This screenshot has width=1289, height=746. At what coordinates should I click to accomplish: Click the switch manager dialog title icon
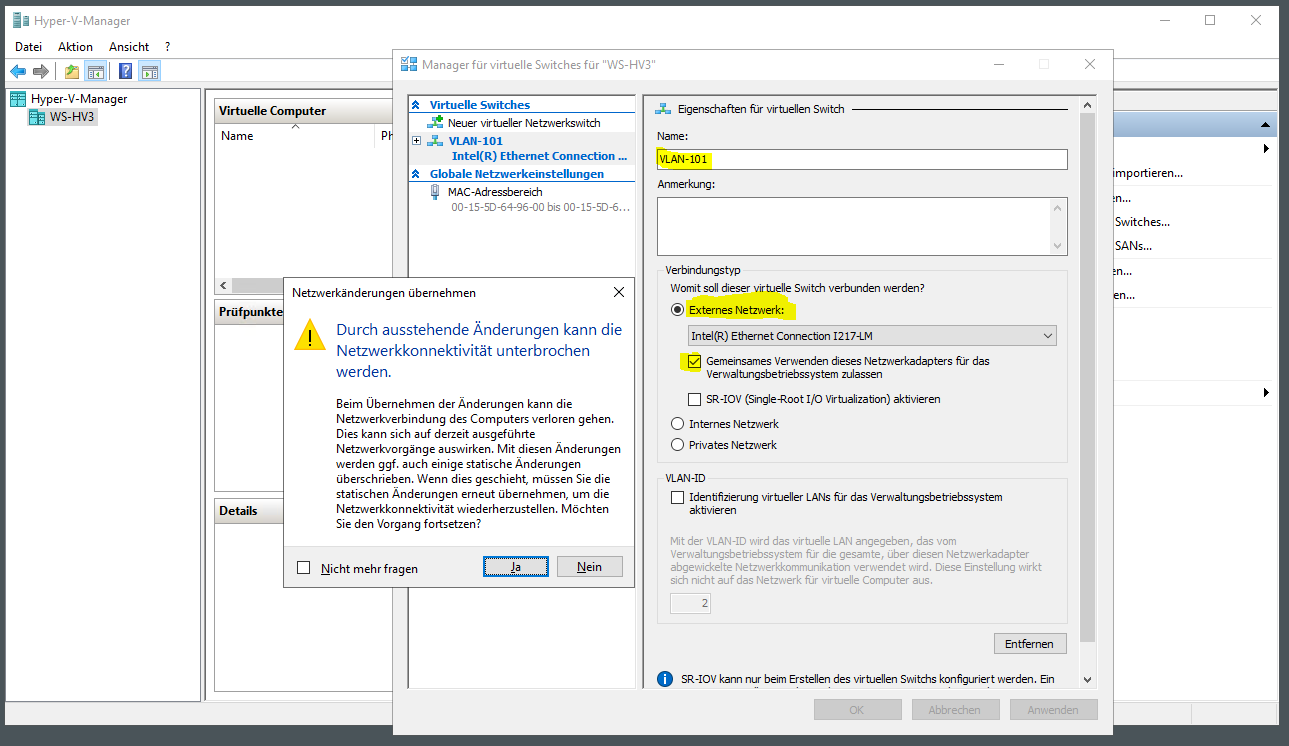click(408, 64)
